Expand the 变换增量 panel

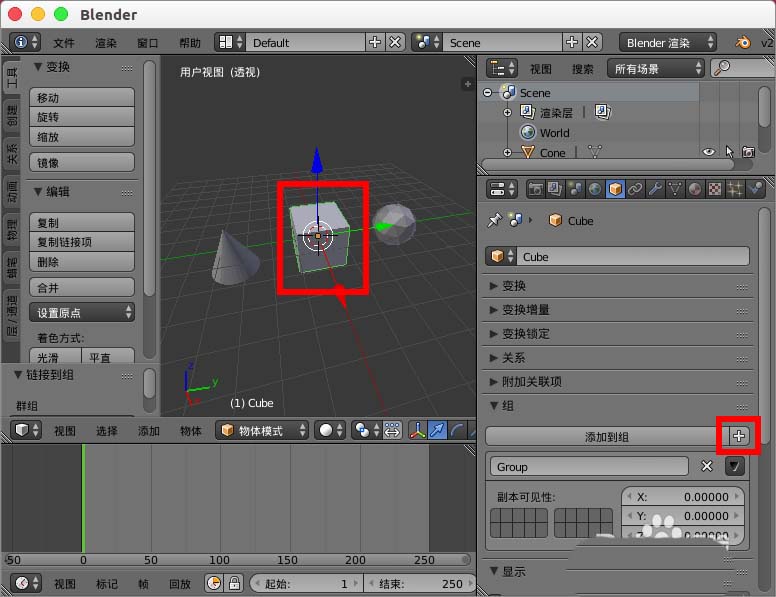pyautogui.click(x=526, y=310)
